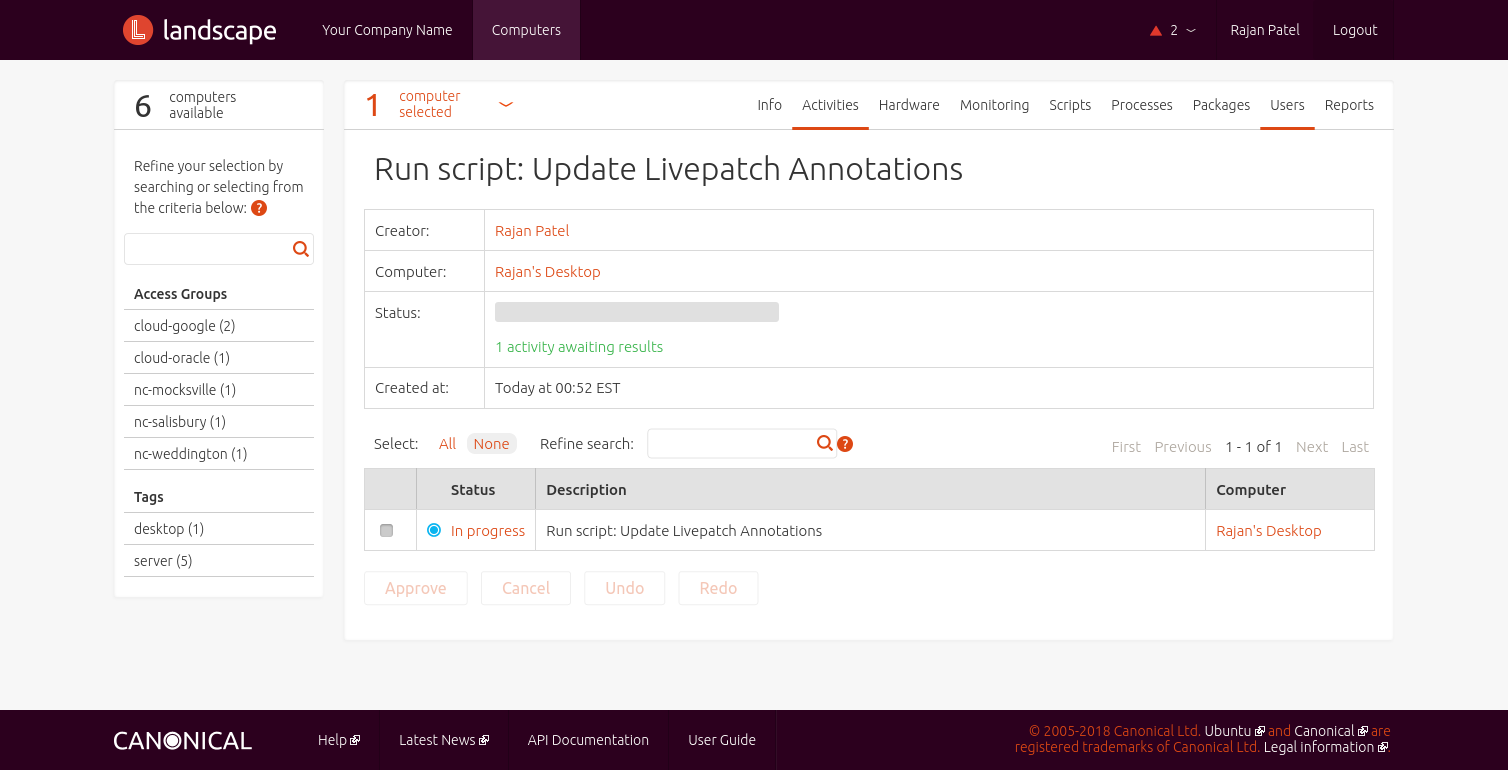Click the external link icon beside Latest News
The image size is (1508, 770).
tap(484, 741)
